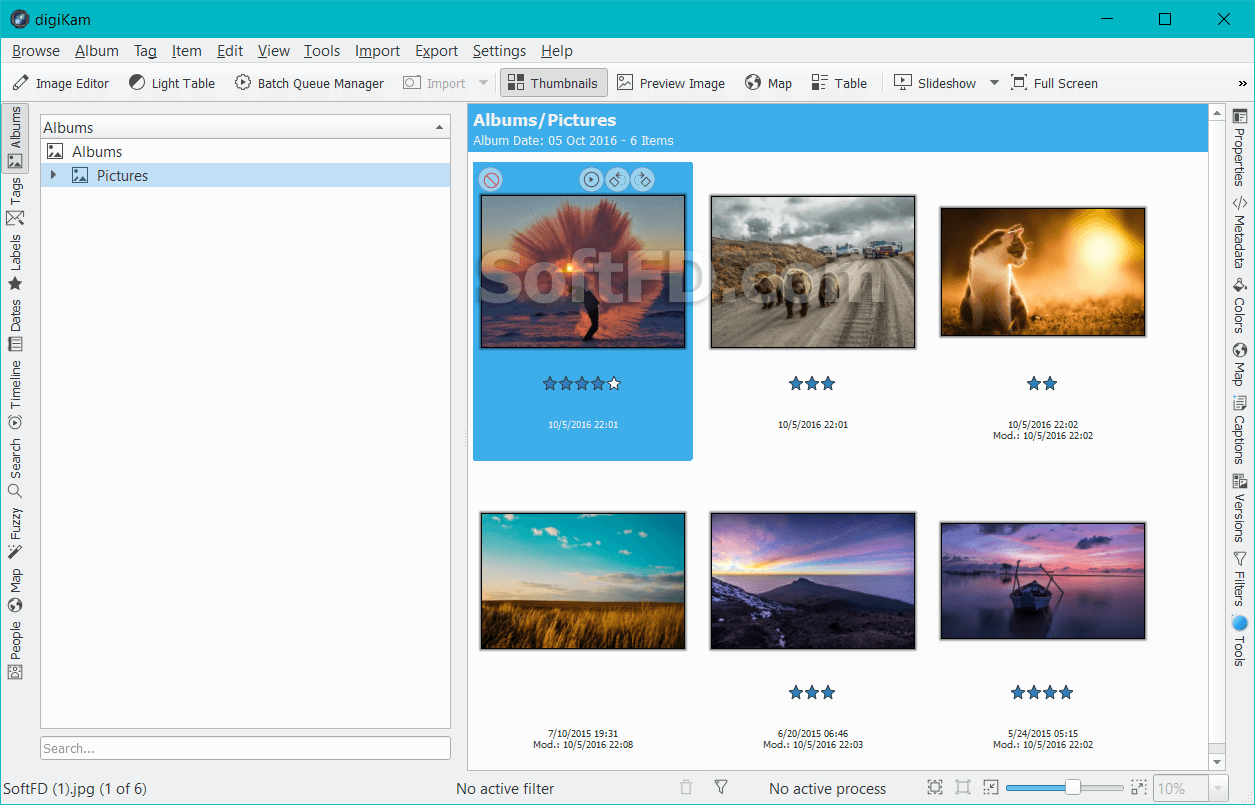Select the root Albums tree item

(245, 152)
